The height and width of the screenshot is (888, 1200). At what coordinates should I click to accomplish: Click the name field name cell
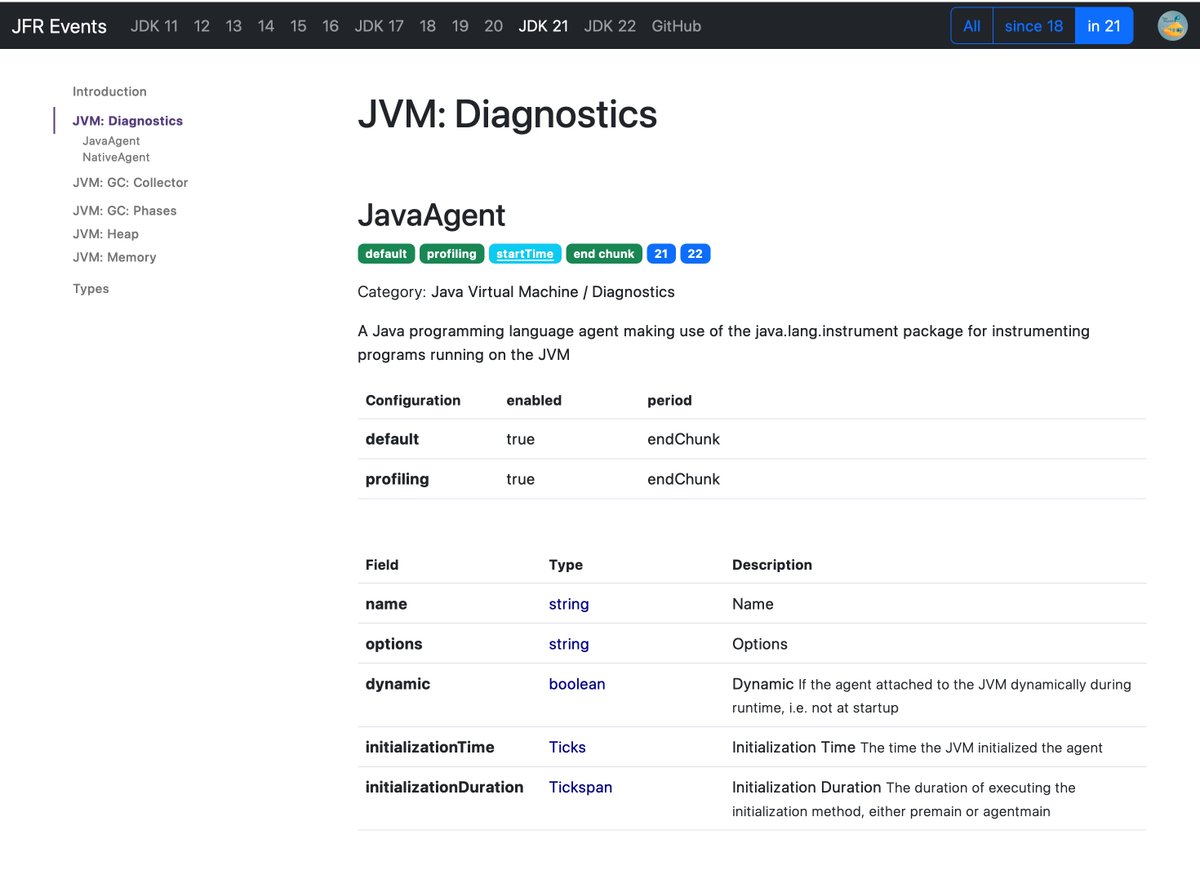[x=386, y=604]
